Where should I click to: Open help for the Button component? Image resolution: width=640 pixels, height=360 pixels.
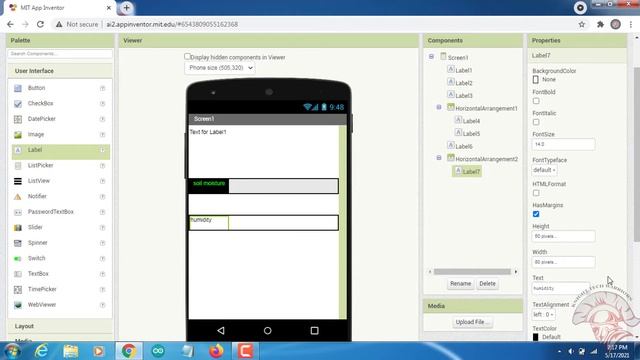[102, 88]
